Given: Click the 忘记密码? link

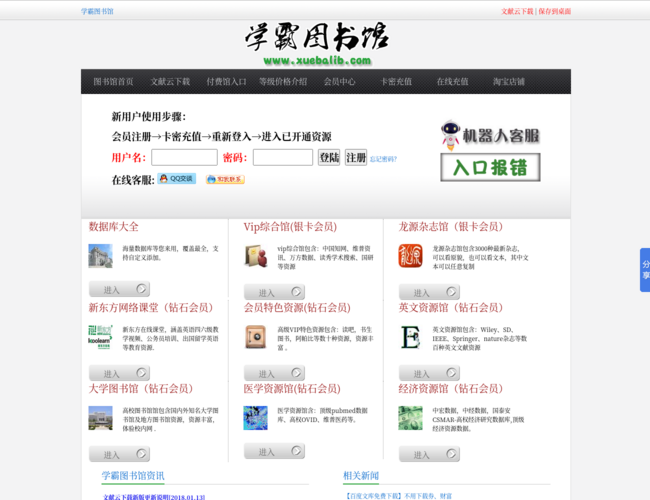Looking at the screenshot, I should coord(383,159).
